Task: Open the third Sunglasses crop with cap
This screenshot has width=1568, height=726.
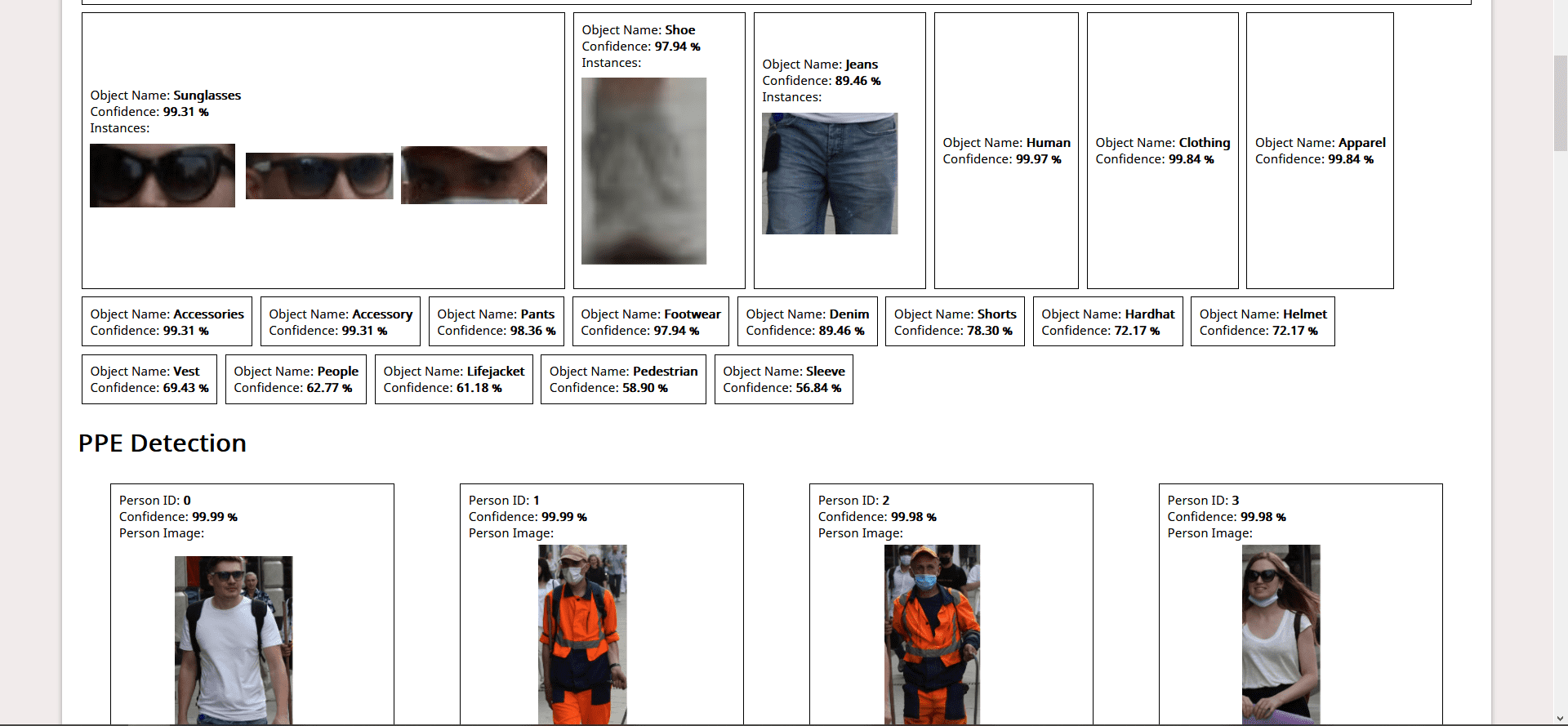Action: tap(474, 175)
